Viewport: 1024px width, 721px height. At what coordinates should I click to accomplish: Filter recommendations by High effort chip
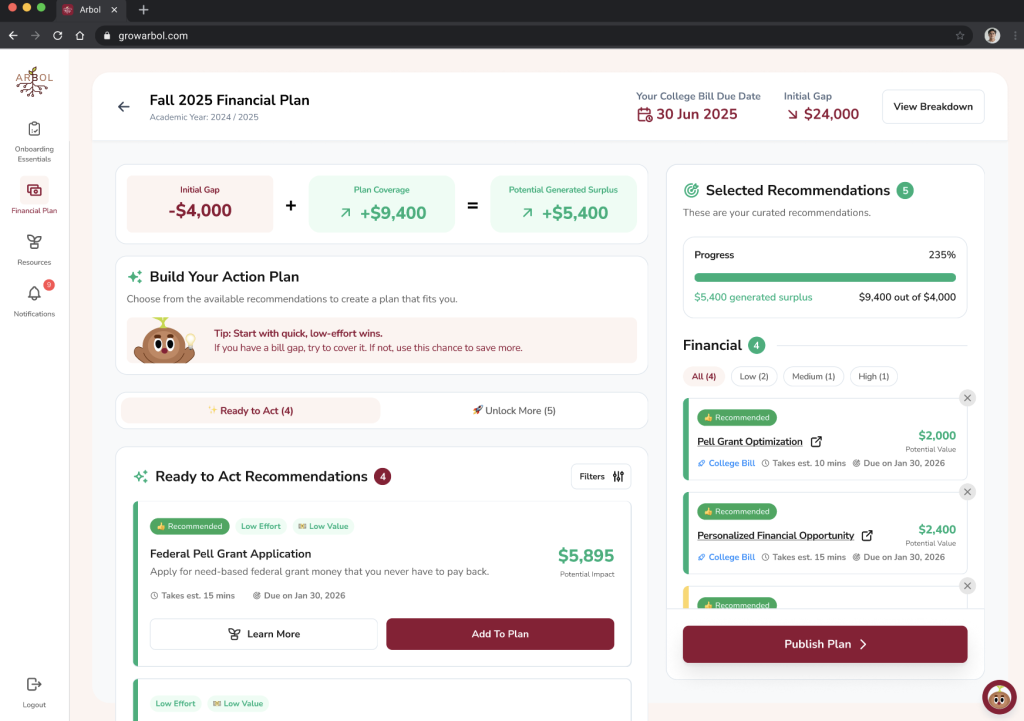pyautogui.click(x=874, y=377)
